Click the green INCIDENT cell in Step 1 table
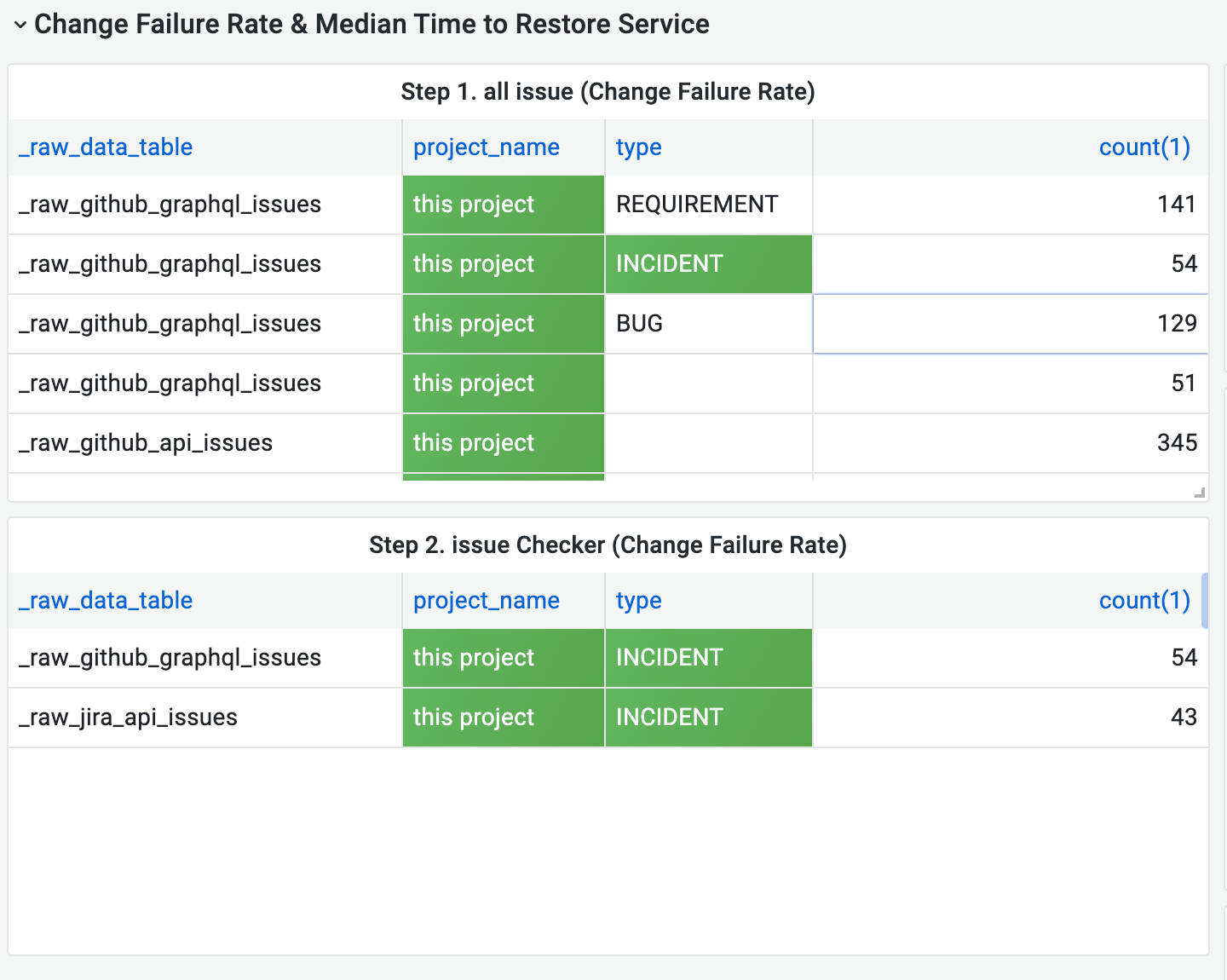The height and width of the screenshot is (980, 1227). (x=708, y=264)
